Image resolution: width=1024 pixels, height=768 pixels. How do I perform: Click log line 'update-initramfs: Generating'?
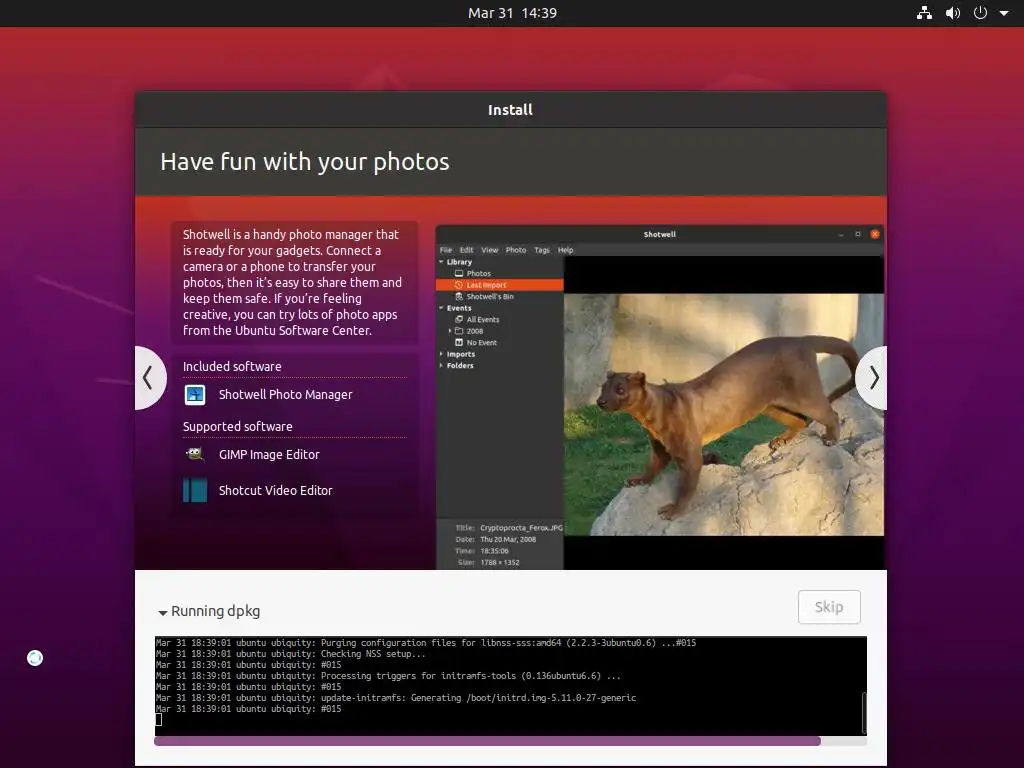coord(478,698)
